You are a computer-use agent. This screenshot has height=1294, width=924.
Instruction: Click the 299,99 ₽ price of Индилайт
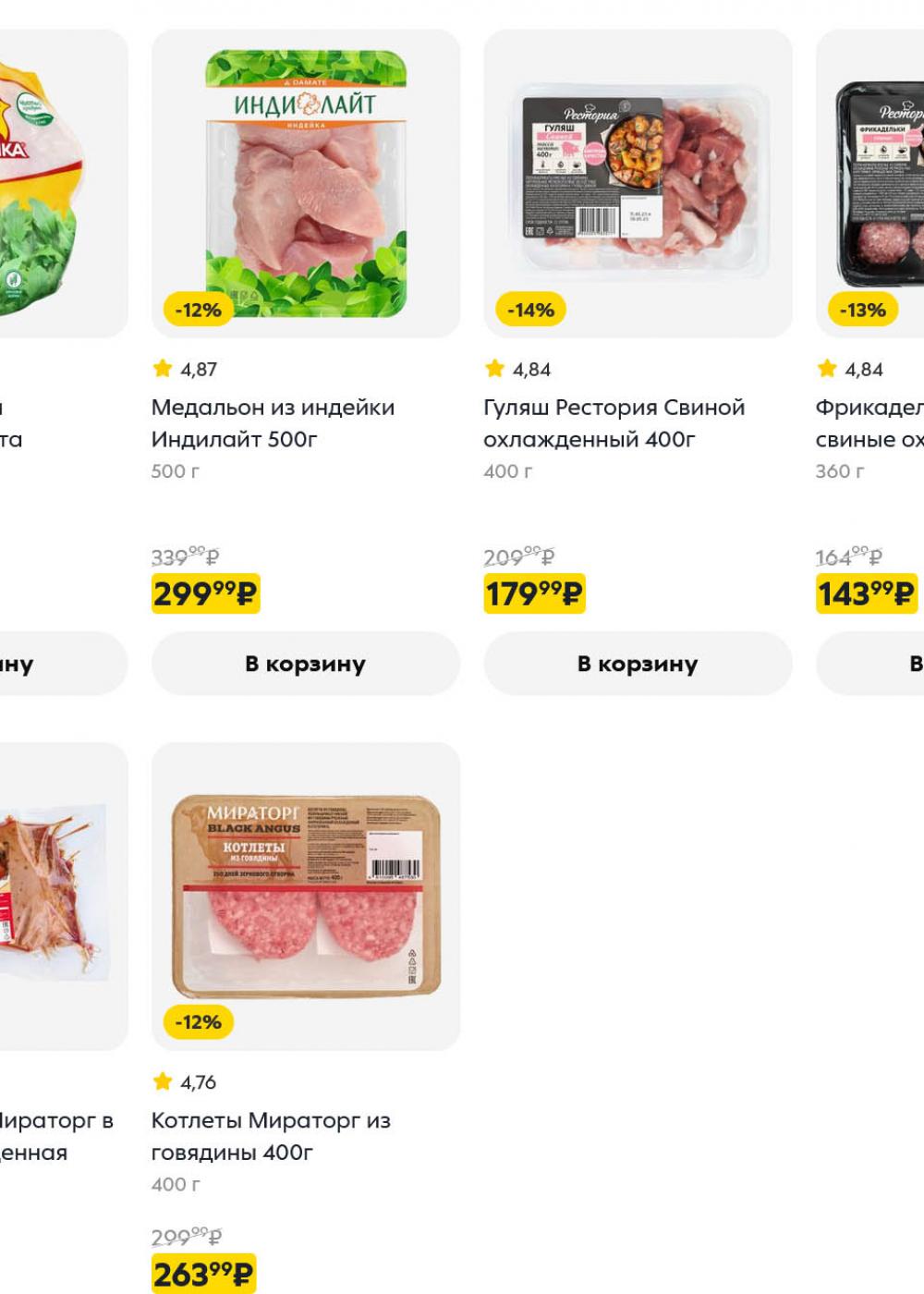(206, 593)
